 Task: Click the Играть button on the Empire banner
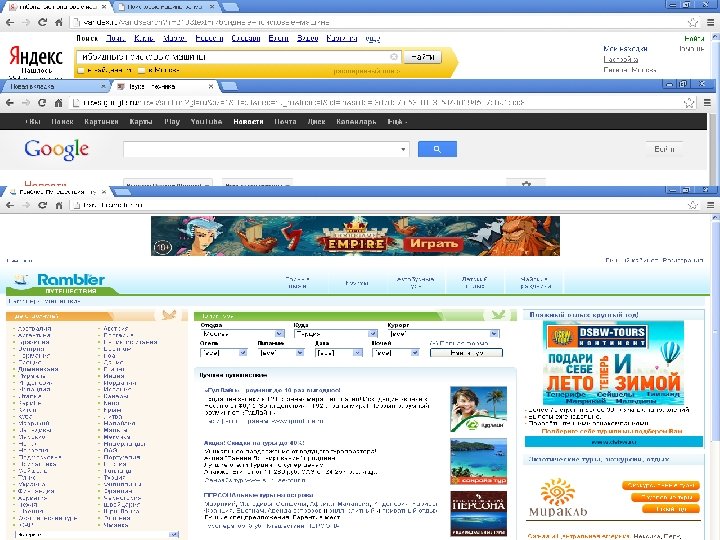pyautogui.click(x=433, y=243)
